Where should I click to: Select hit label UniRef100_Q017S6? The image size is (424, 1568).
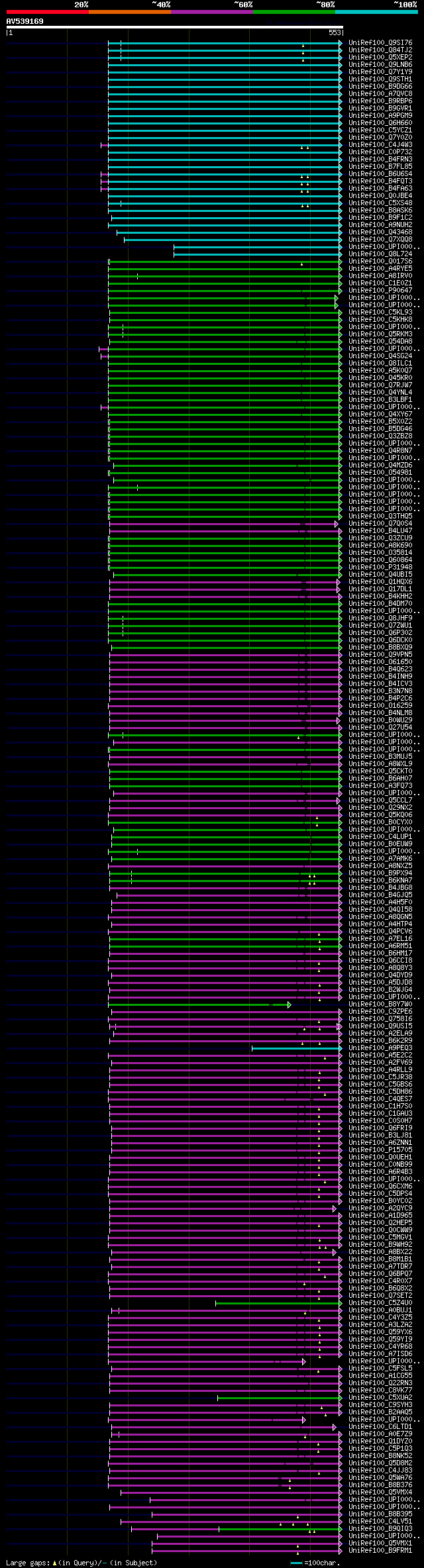pos(380,261)
